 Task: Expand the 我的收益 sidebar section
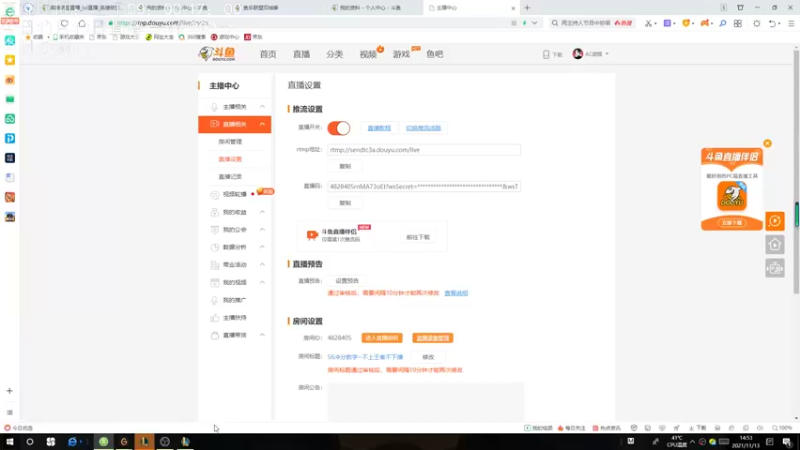262,212
